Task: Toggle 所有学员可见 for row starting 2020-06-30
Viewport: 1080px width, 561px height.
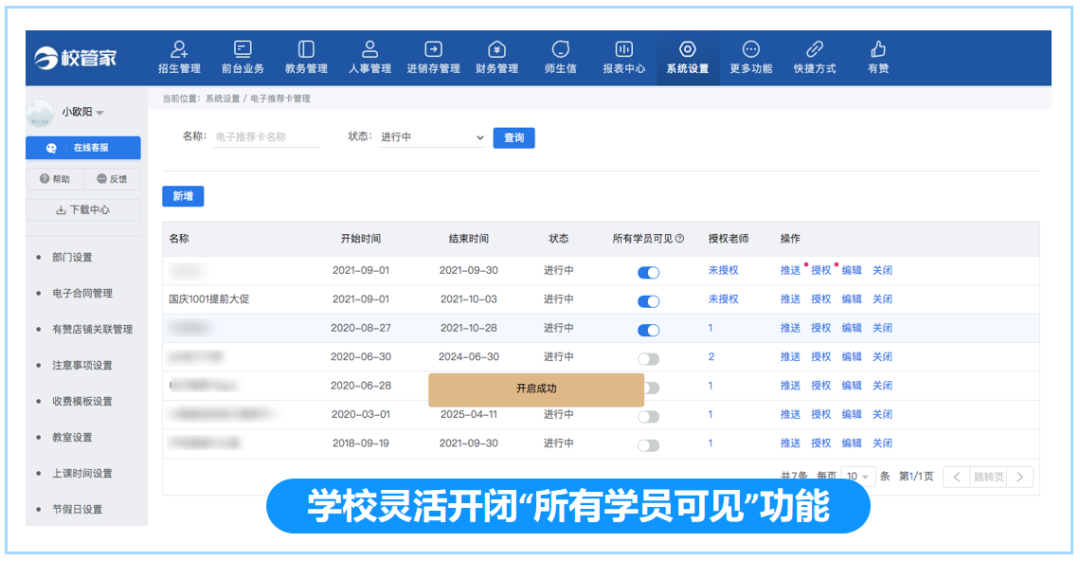Action: (648, 359)
